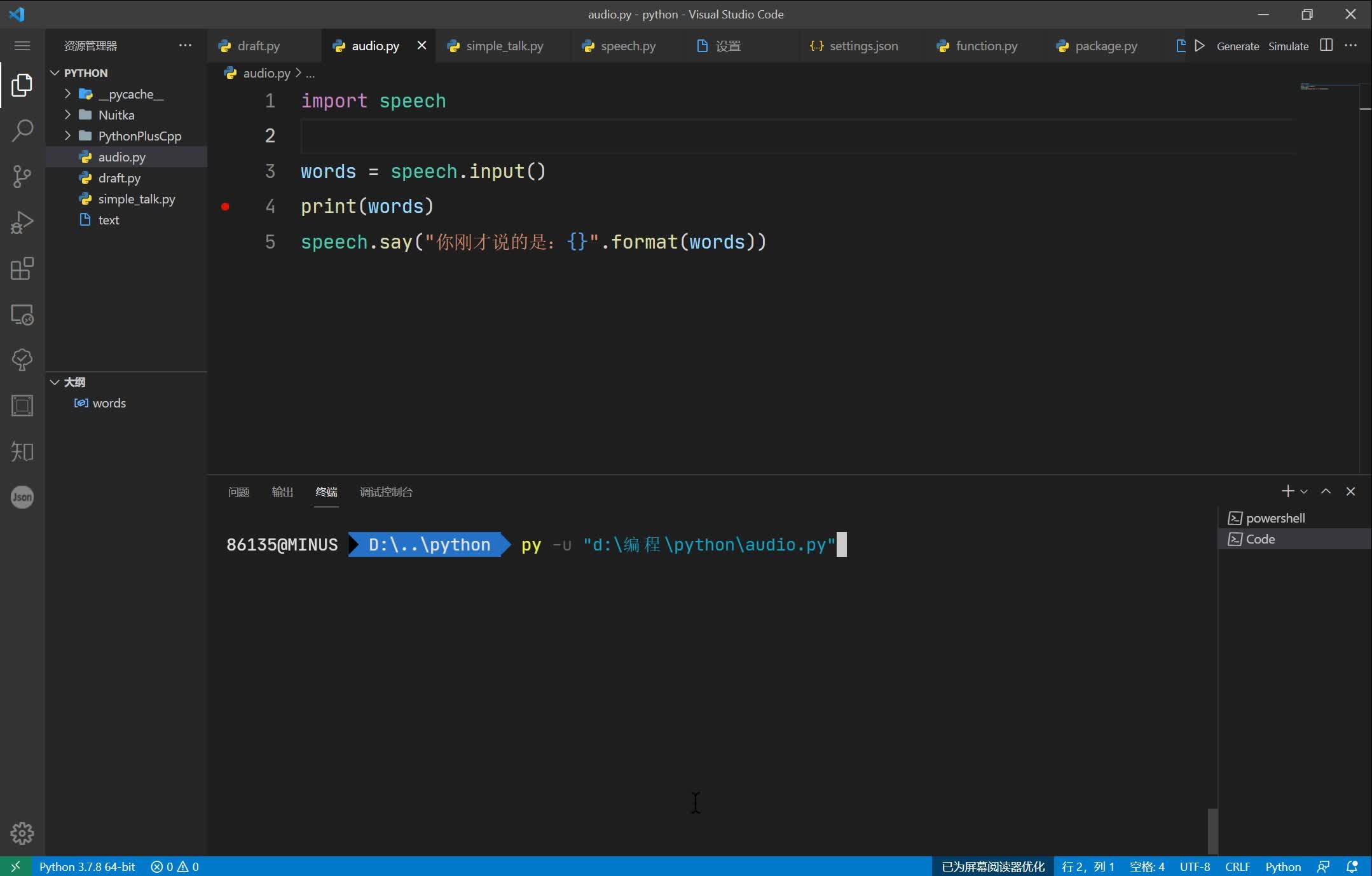Toggle the breakpoint on line 4
Screen dimensions: 1372x876
(x=226, y=207)
